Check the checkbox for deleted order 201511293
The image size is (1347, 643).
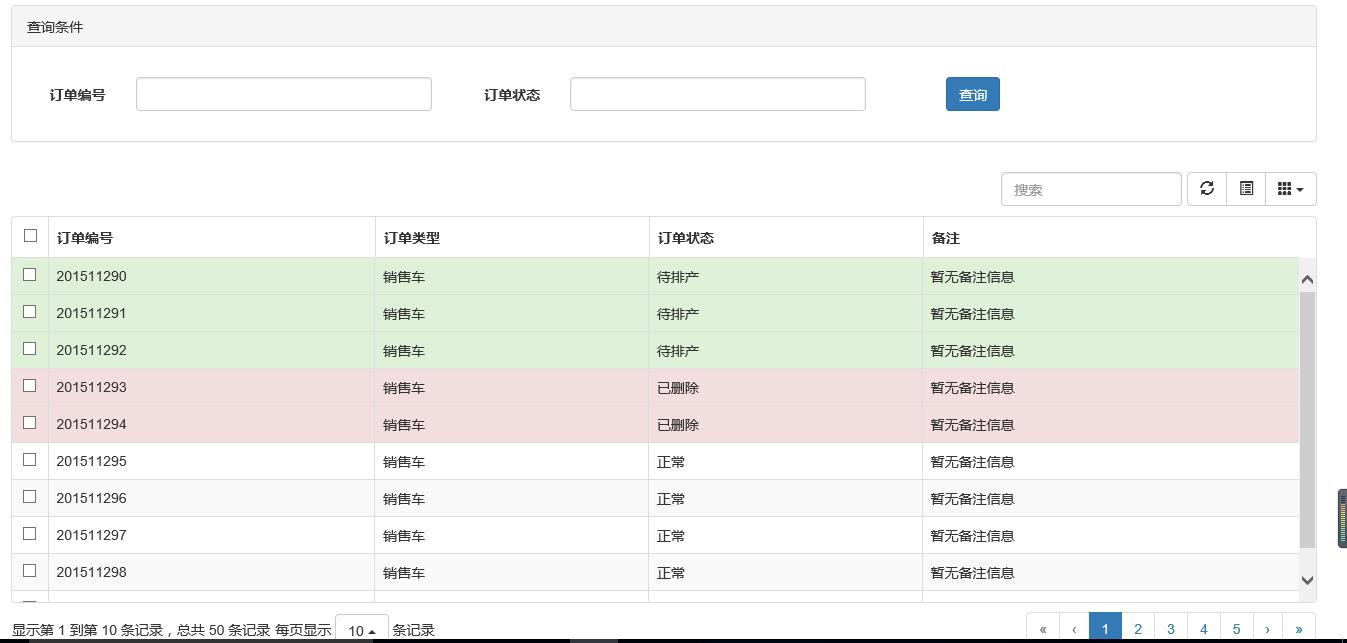click(30, 387)
